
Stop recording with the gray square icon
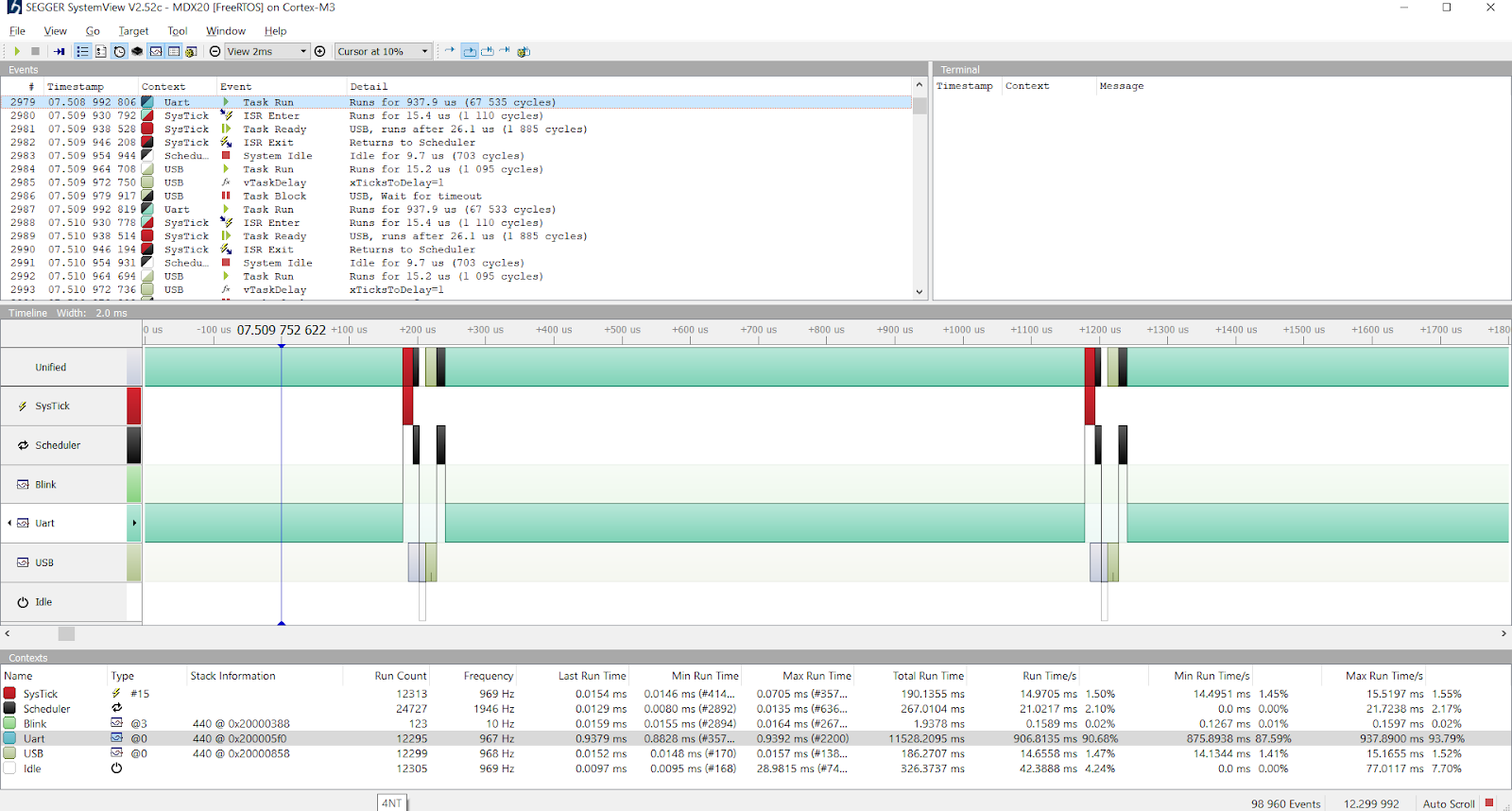coord(36,51)
